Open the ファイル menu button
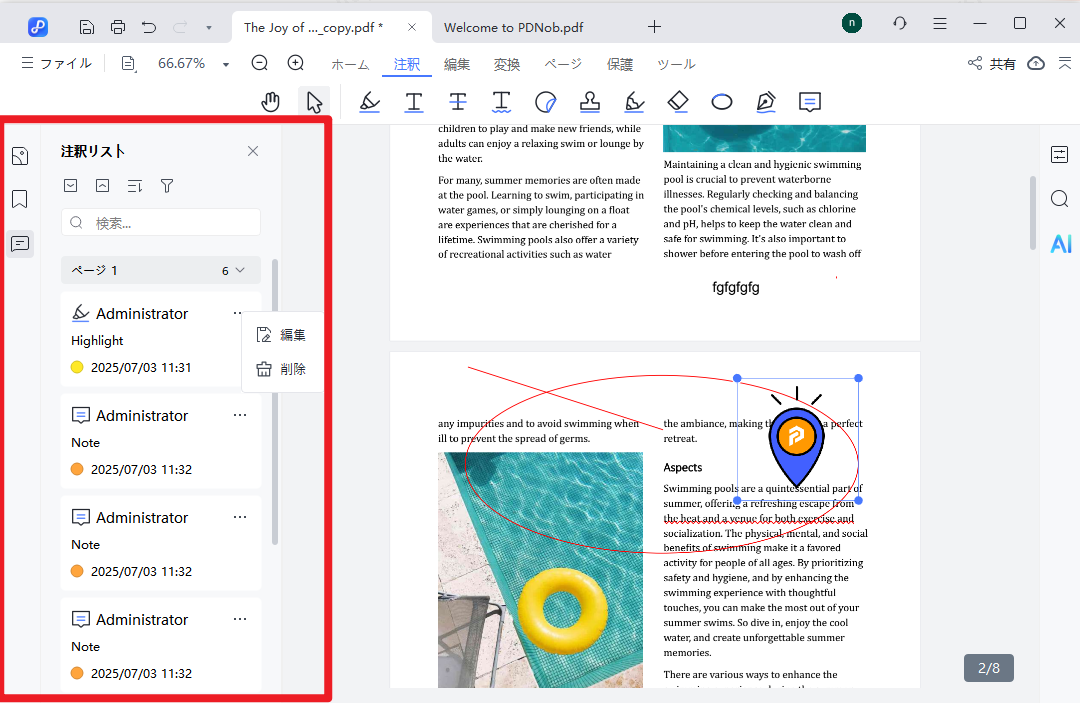The image size is (1080, 703). tap(56, 63)
